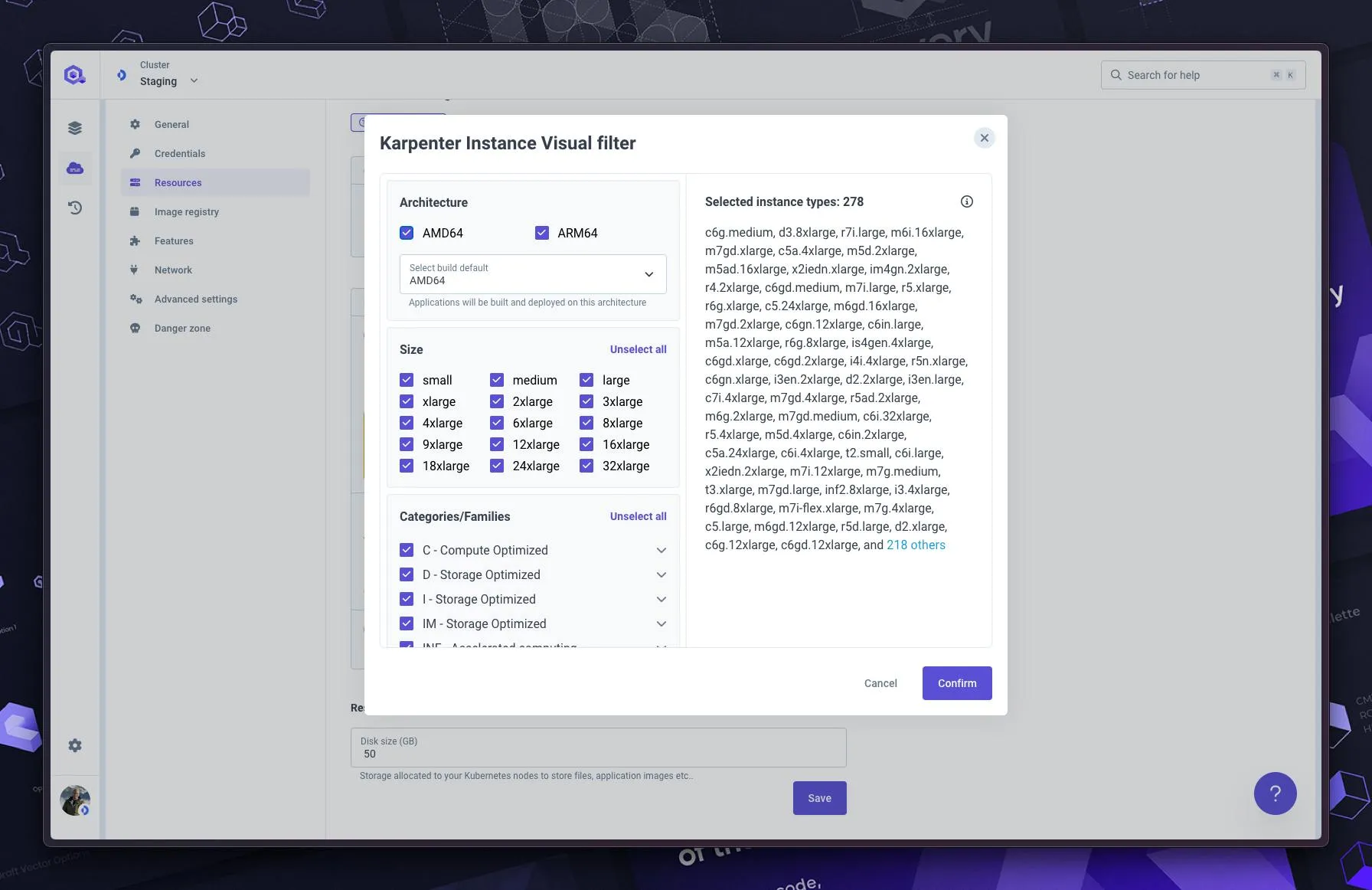Image resolution: width=1372 pixels, height=890 pixels.
Task: Open the layers icon in left sidebar
Action: [75, 128]
